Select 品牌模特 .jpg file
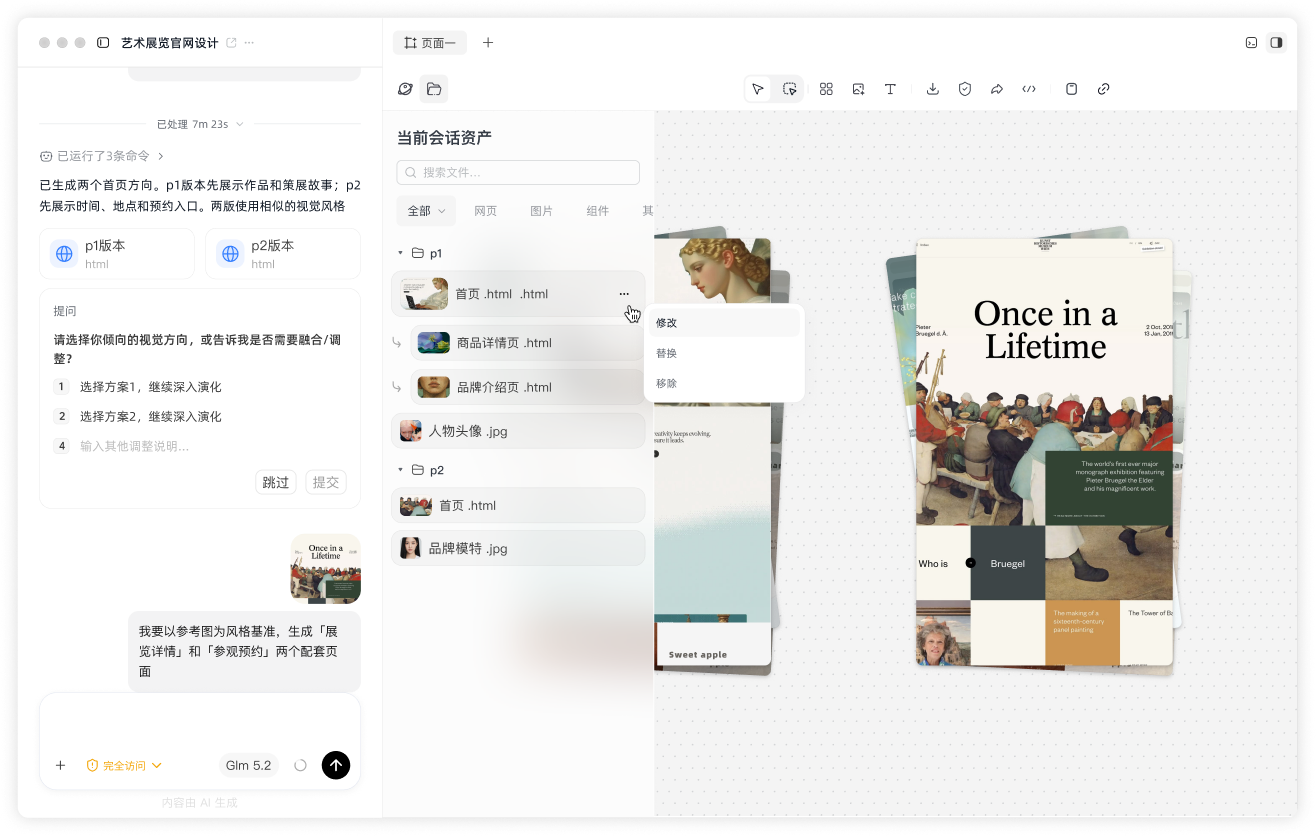 pyautogui.click(x=518, y=548)
